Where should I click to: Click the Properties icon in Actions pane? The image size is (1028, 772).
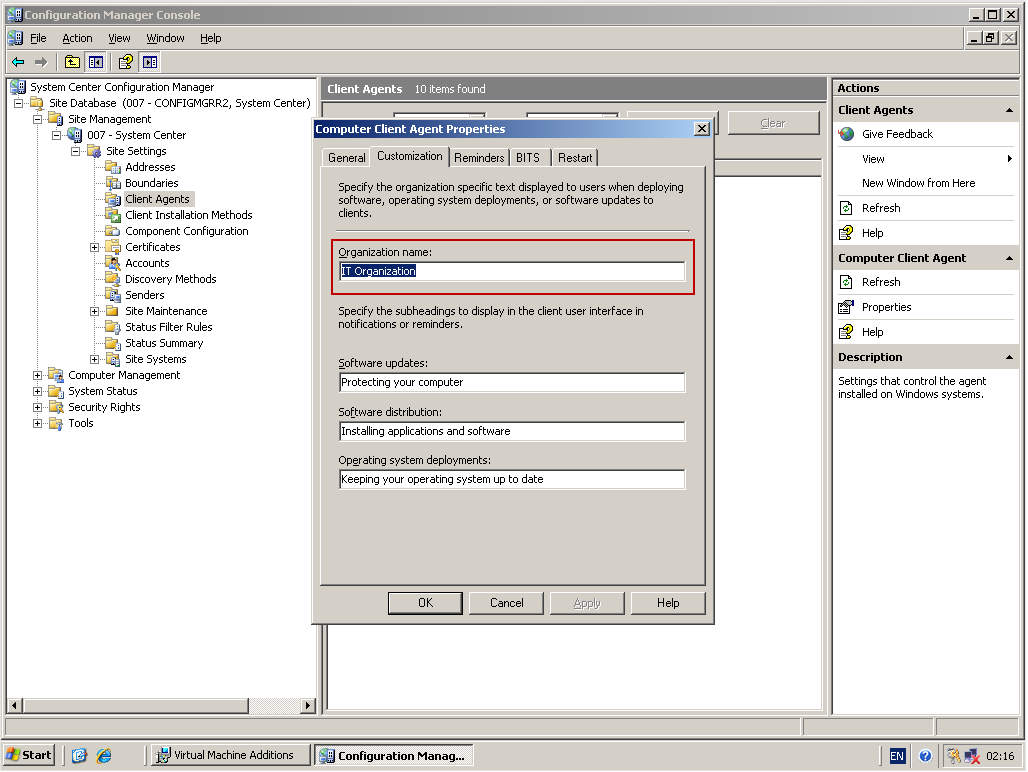pos(847,307)
